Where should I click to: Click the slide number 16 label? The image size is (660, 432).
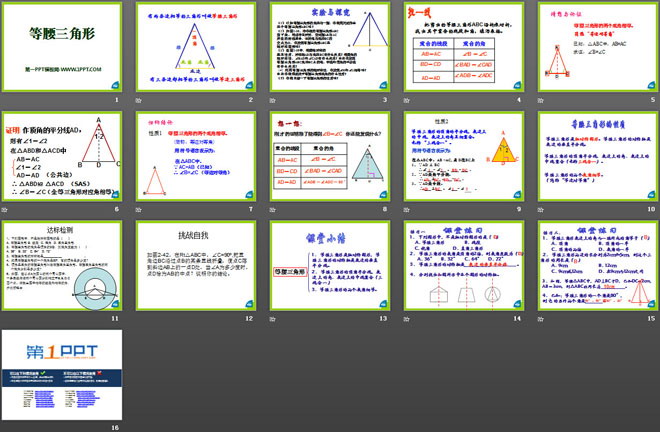[x=115, y=427]
